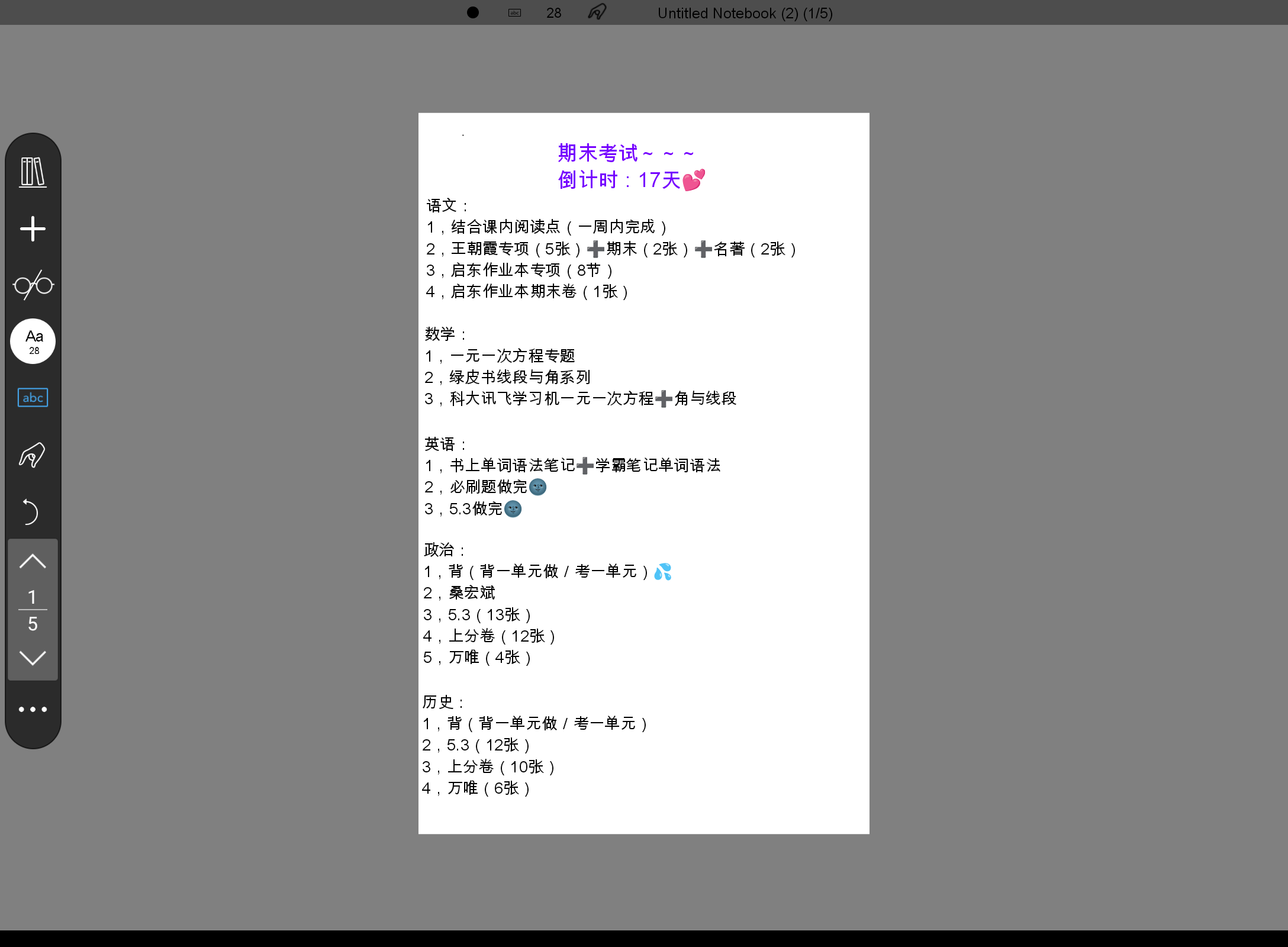1288x947 pixels.
Task: Click the black ink color dot in top bar
Action: 472,12
